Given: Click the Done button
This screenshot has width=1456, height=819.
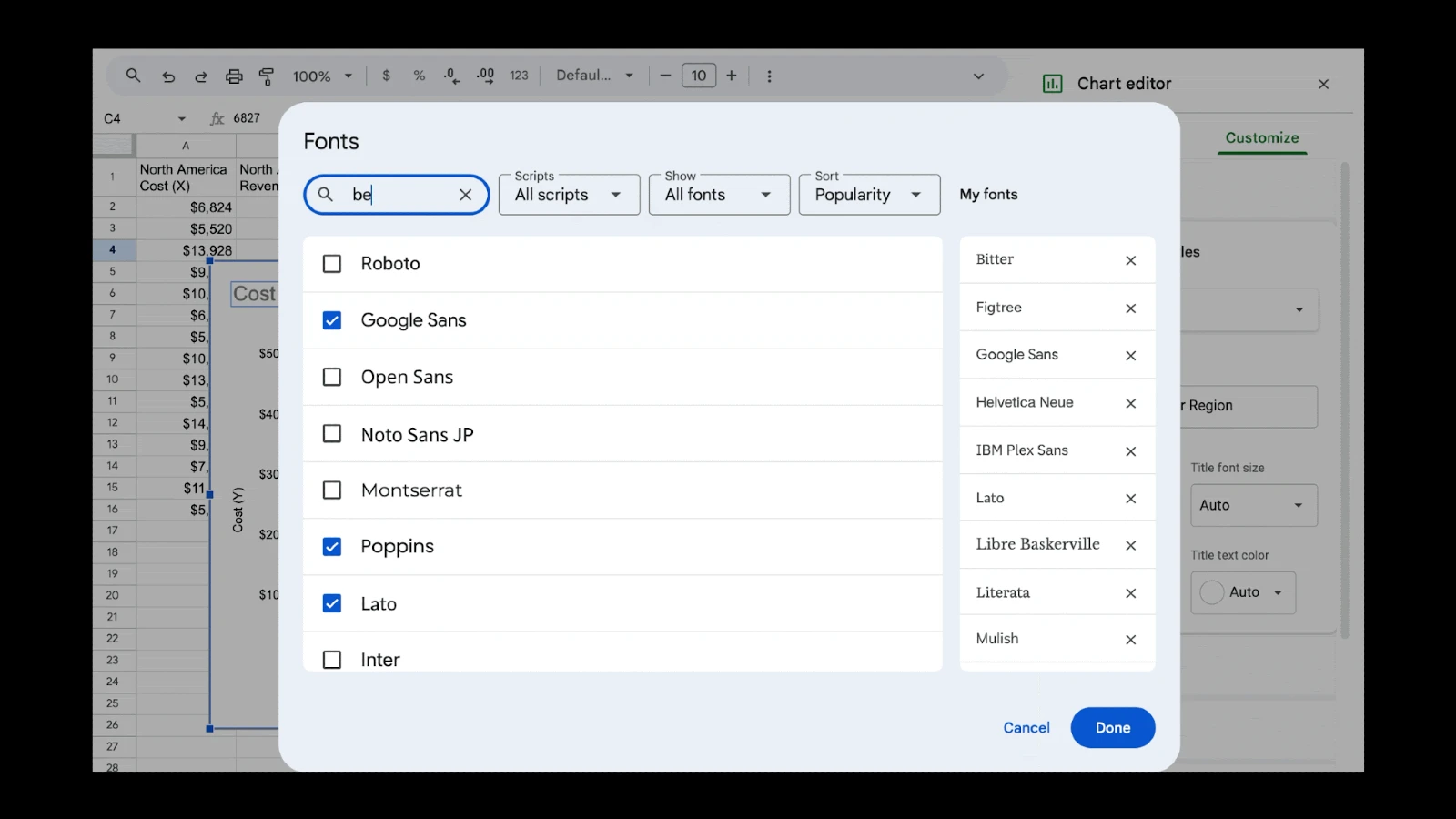Looking at the screenshot, I should [1113, 728].
